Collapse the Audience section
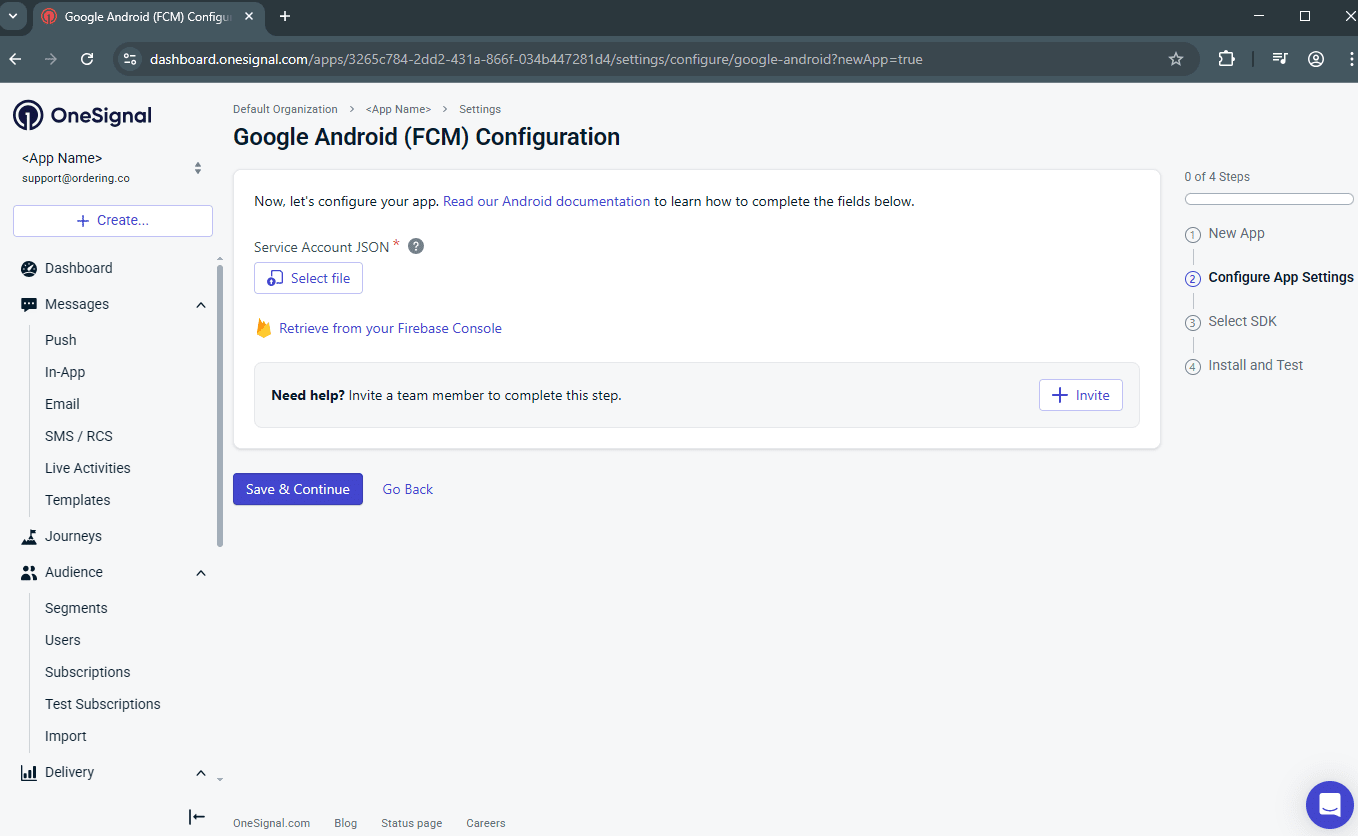 tap(201, 572)
